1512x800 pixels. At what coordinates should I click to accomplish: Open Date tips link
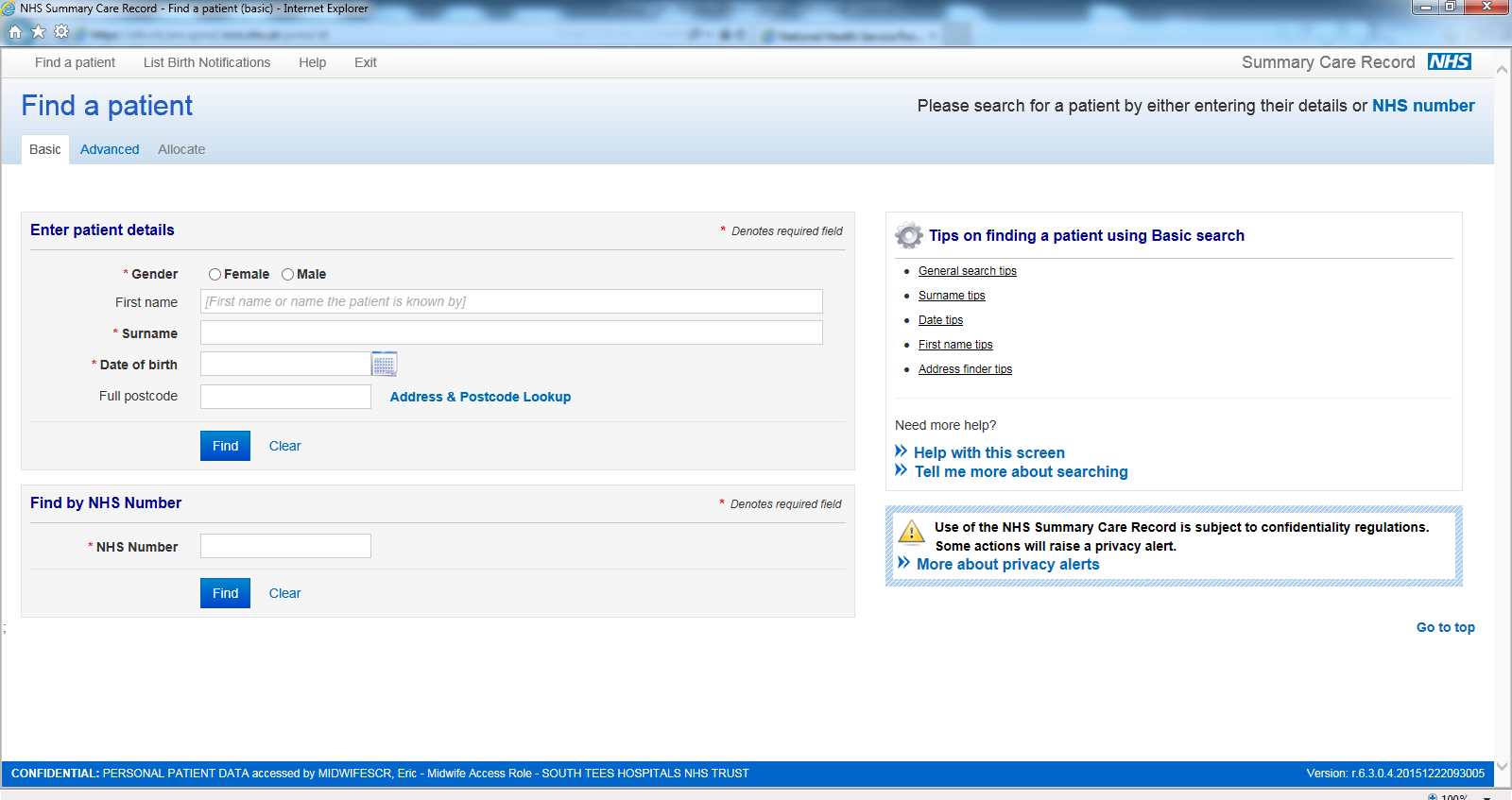pos(940,320)
